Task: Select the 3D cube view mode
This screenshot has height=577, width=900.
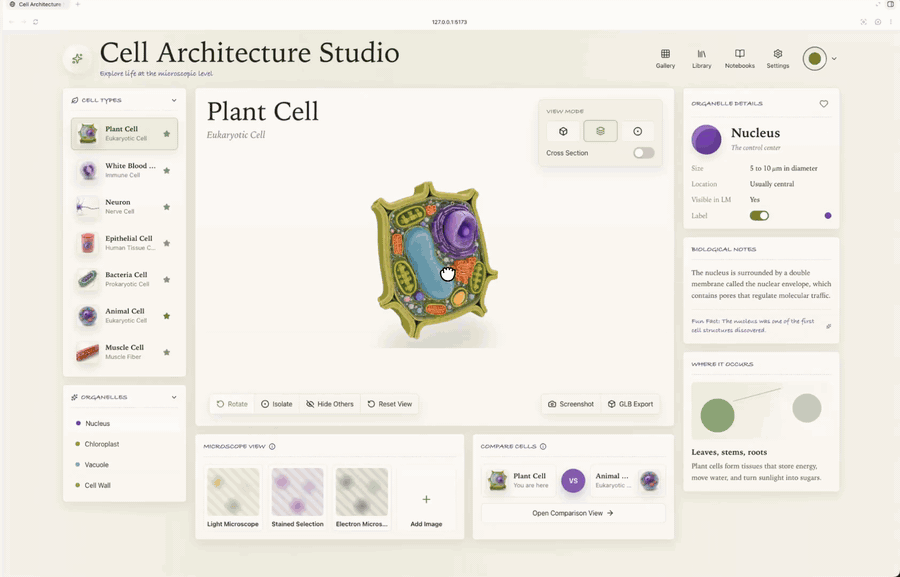Action: (563, 131)
